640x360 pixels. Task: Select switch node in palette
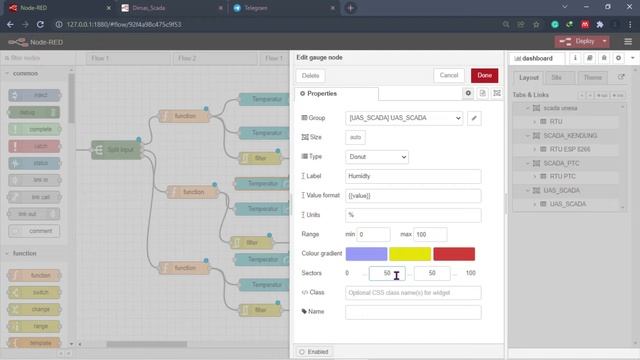[x=34, y=292]
